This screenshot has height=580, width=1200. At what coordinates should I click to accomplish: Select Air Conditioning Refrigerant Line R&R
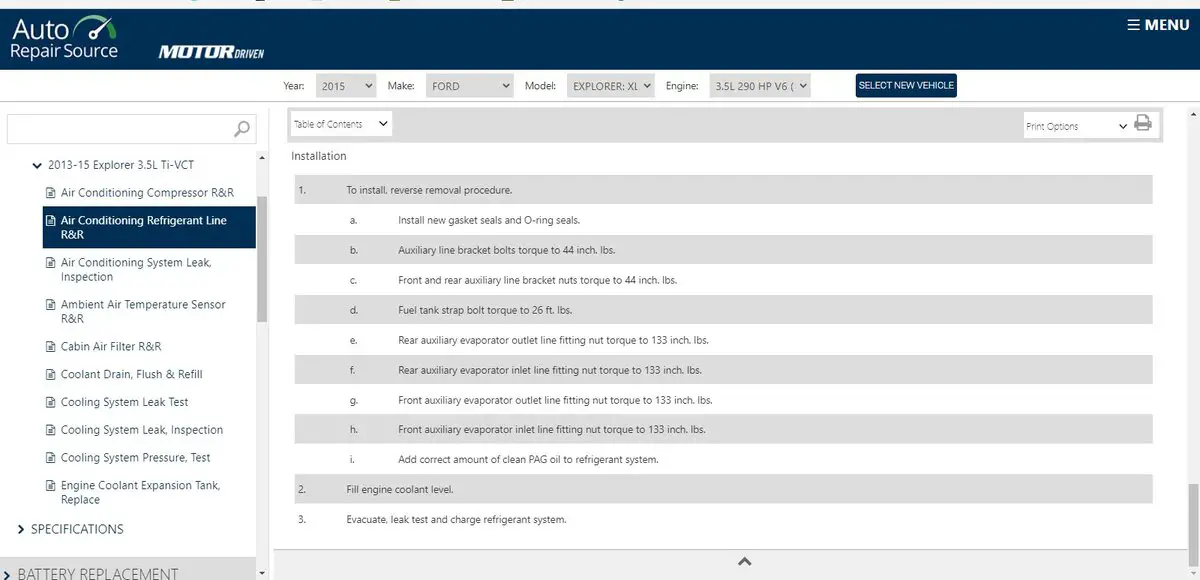coord(149,228)
